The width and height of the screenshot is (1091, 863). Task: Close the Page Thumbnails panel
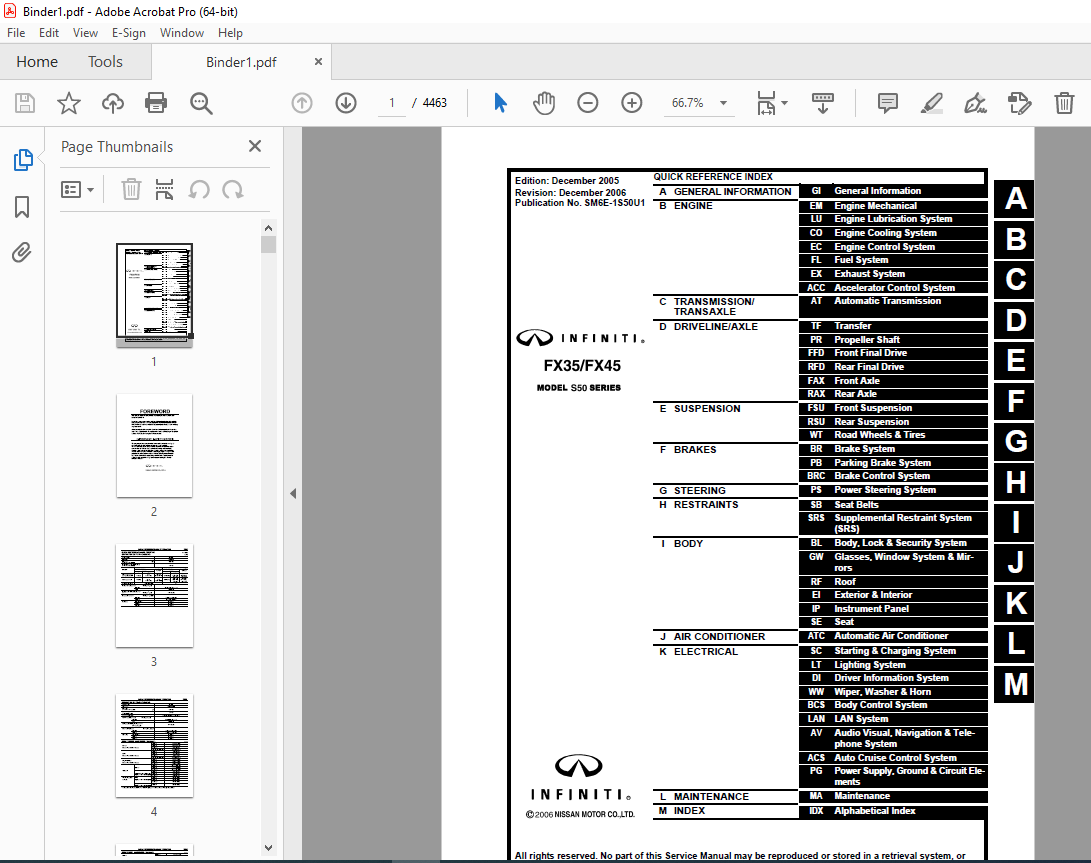[255, 146]
